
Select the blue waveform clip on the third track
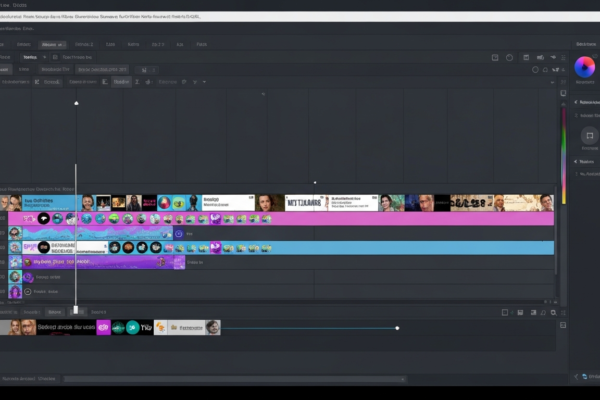(x=97, y=233)
